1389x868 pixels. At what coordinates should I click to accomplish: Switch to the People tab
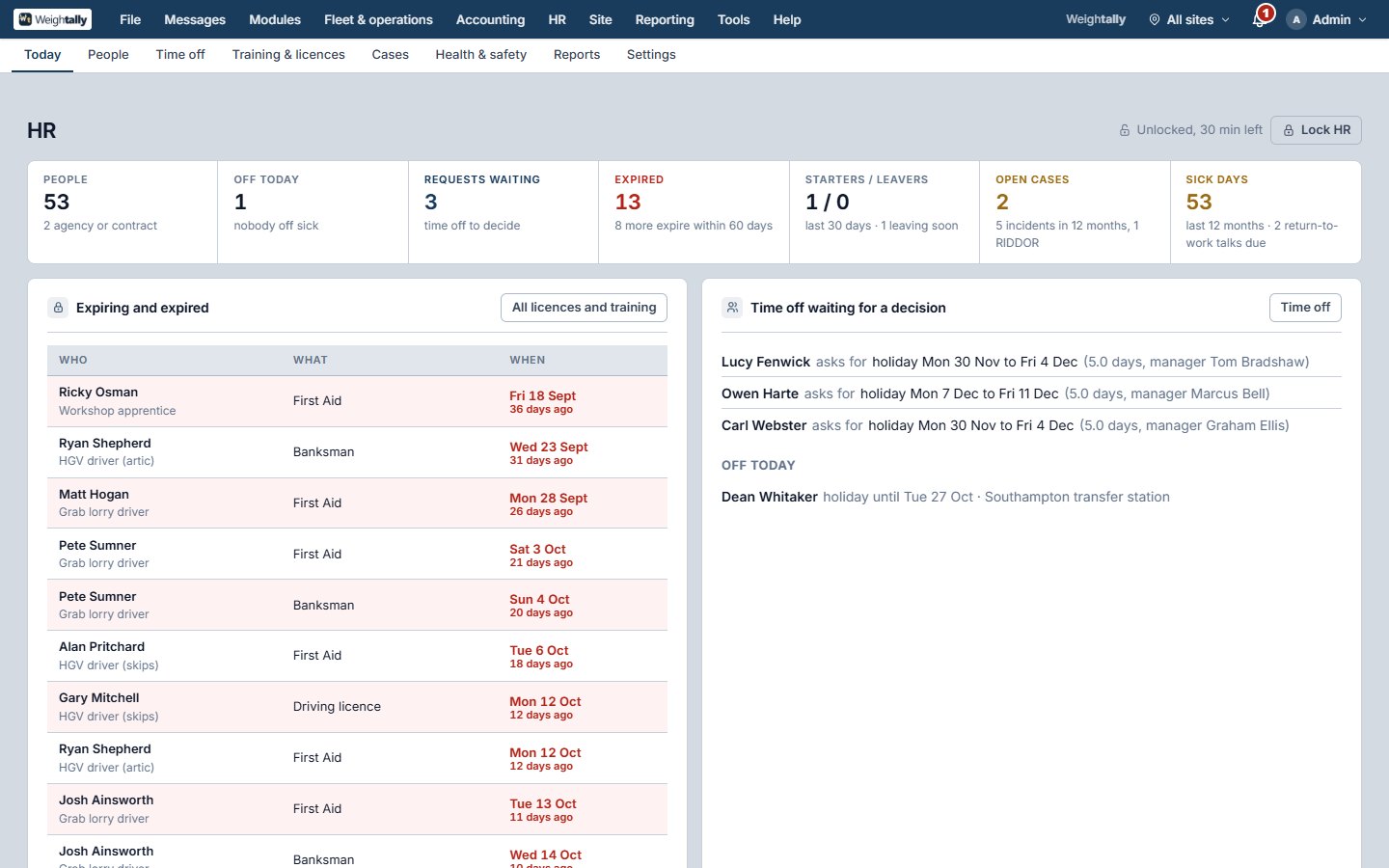tap(108, 55)
